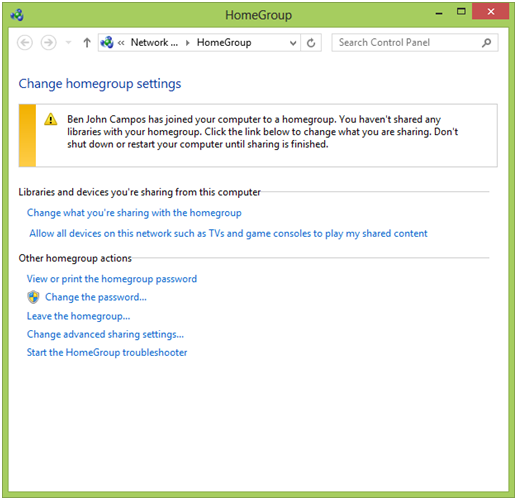Focus the Search Control Panel field
The width and height of the screenshot is (517, 500).
coord(415,42)
